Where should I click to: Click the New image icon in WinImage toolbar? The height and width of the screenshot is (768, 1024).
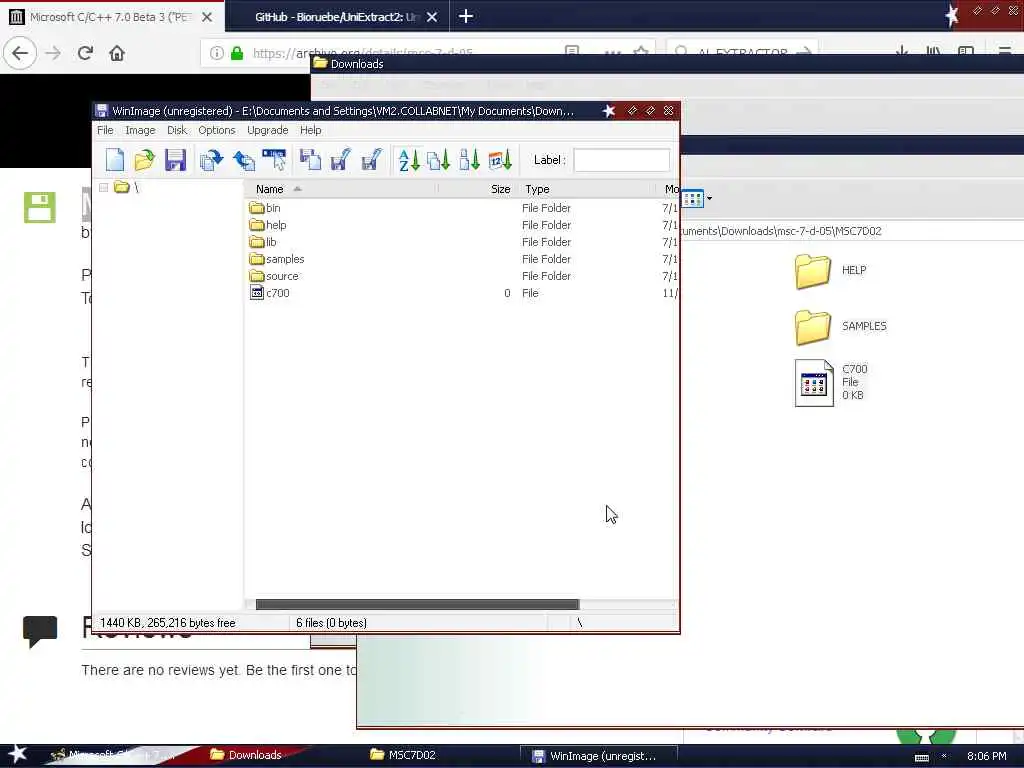click(115, 159)
